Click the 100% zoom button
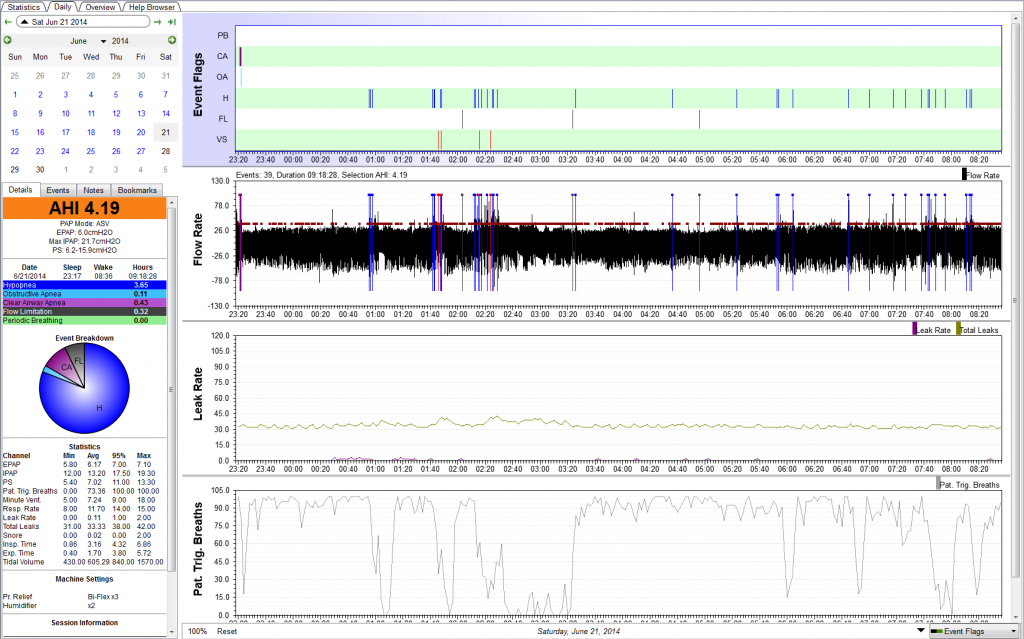The width and height of the screenshot is (1024, 639). coord(197,631)
